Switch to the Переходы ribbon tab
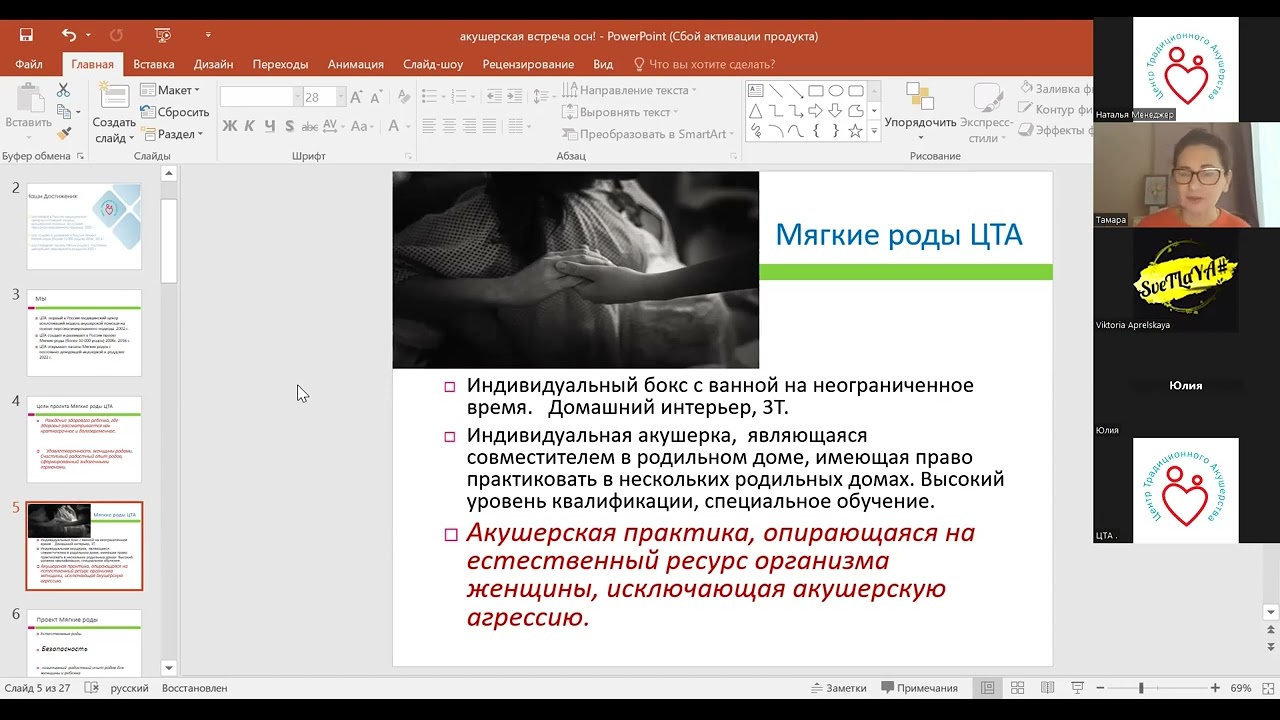1280x720 pixels. tap(281, 64)
